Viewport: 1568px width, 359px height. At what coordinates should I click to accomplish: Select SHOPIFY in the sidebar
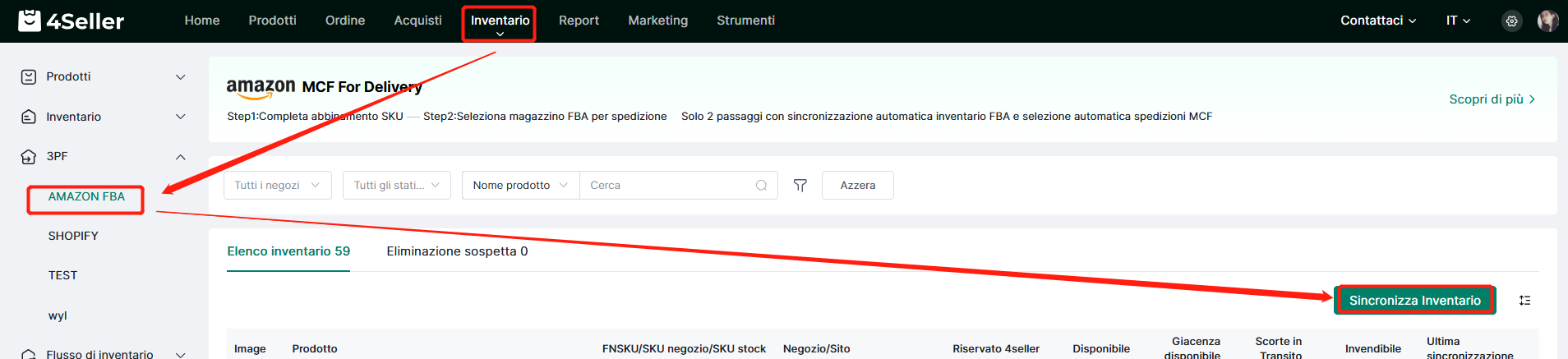click(x=73, y=236)
